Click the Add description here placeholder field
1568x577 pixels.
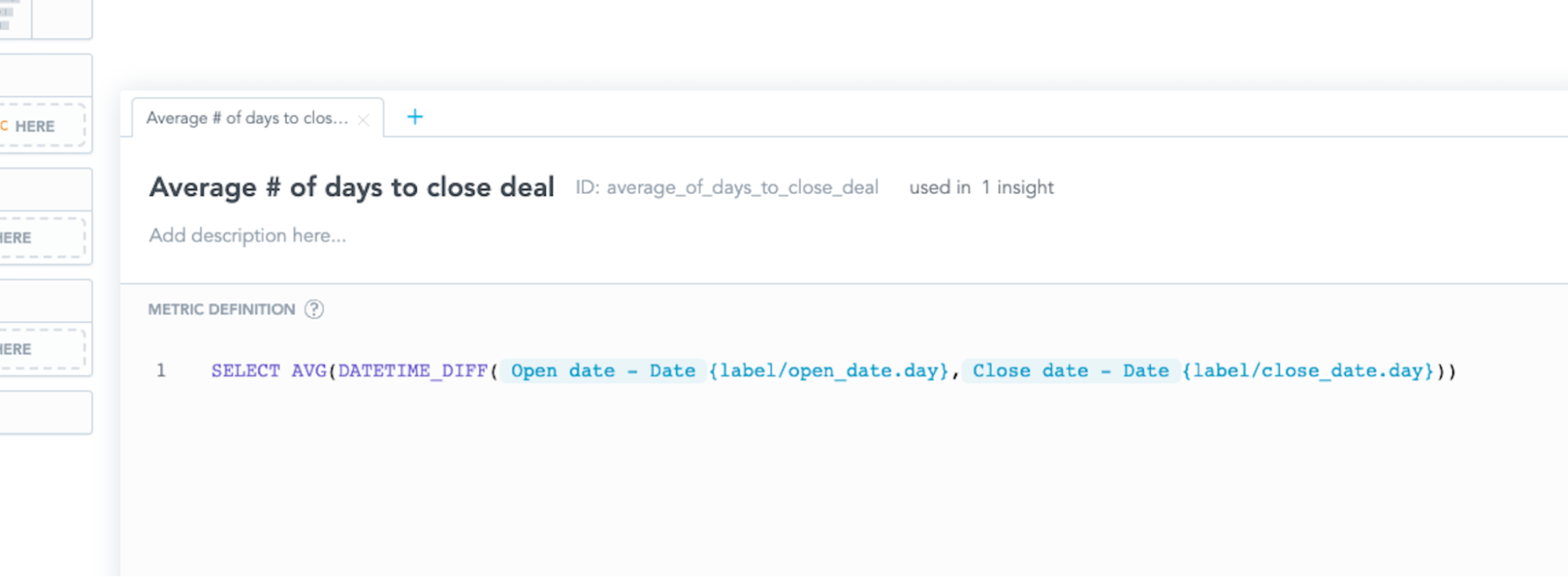point(247,235)
